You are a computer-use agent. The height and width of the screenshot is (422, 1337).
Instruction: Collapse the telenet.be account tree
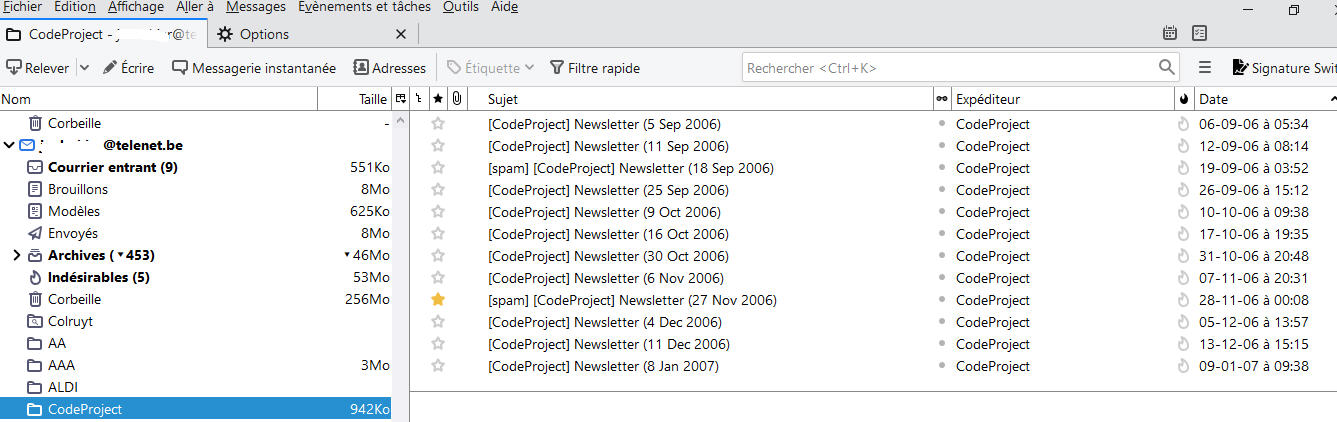point(9,145)
